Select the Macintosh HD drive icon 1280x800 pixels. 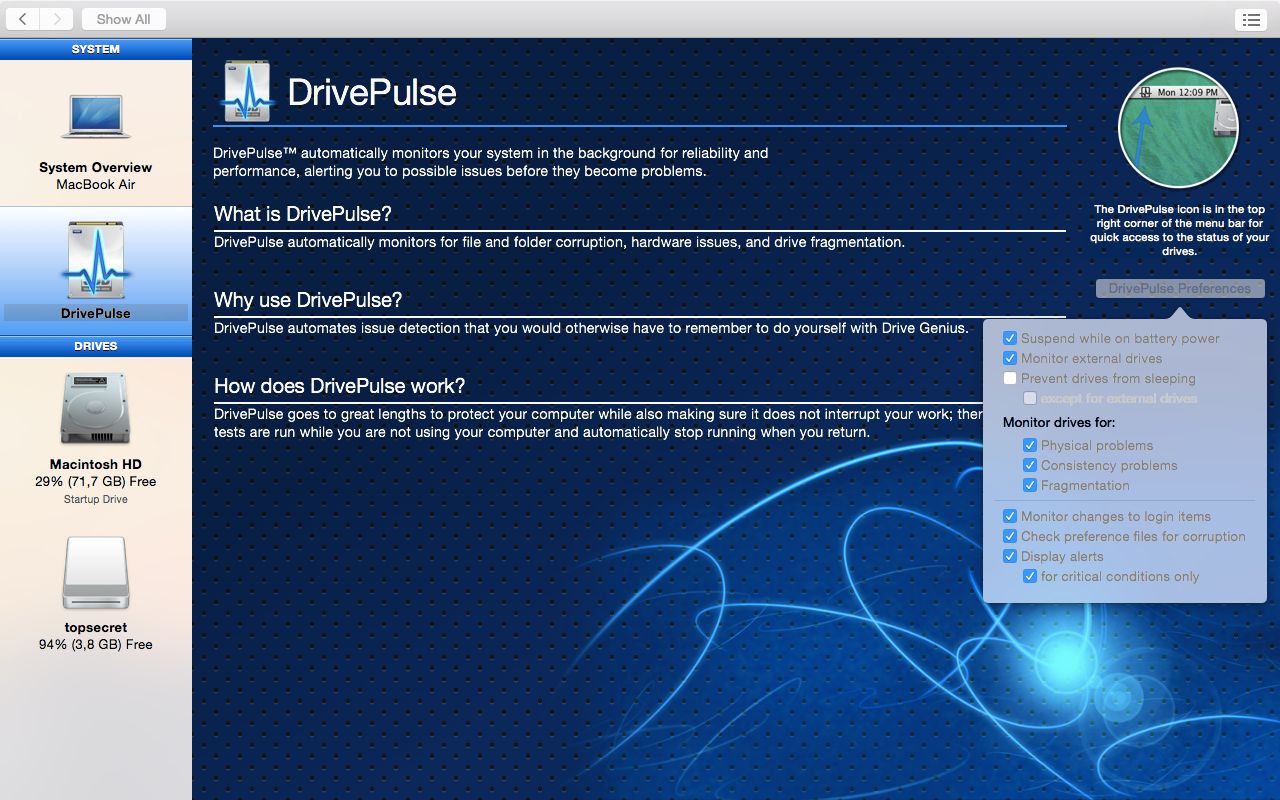(95, 410)
